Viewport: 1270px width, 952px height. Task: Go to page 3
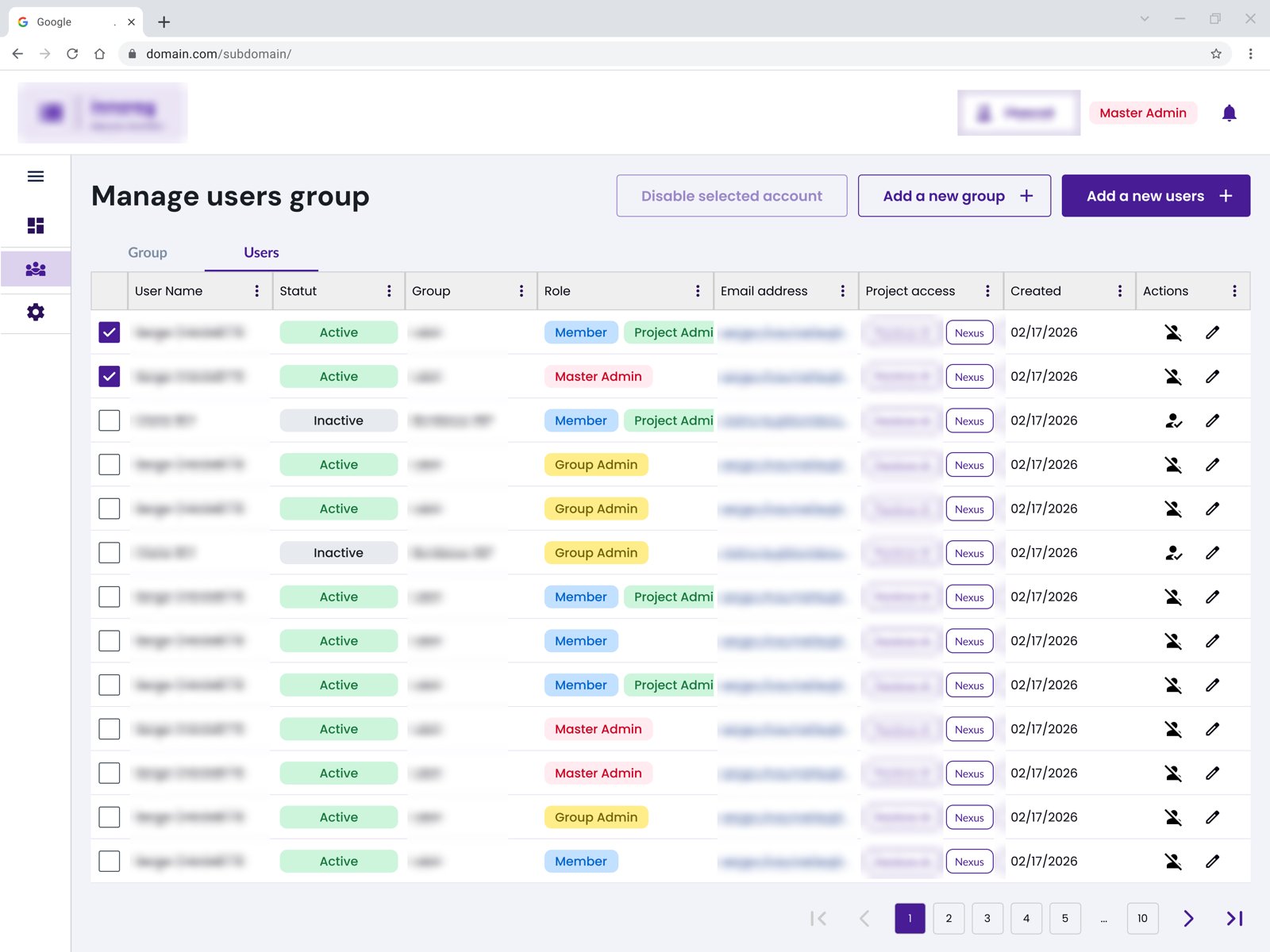pyautogui.click(x=987, y=919)
